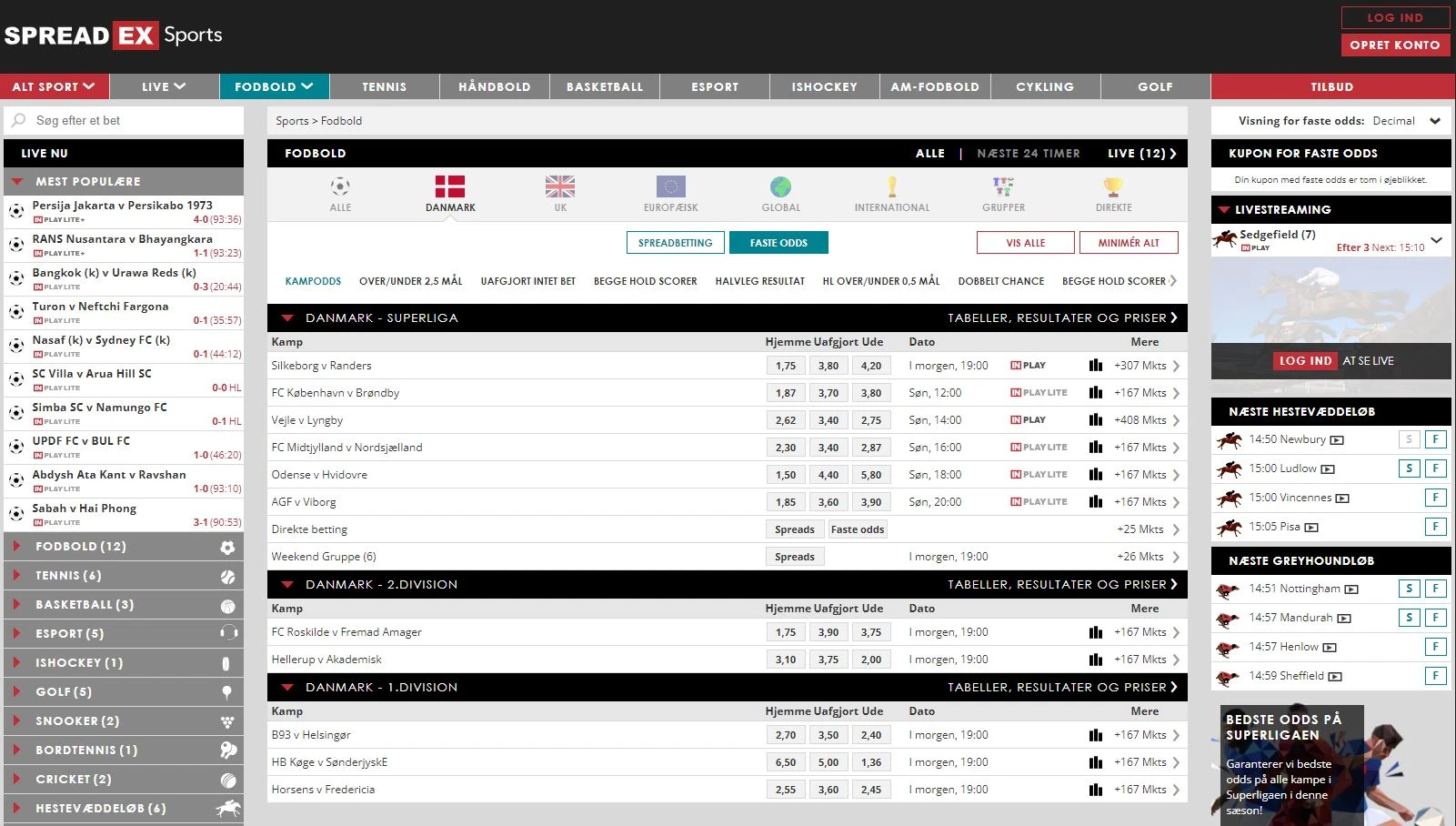Select the Direkte trophy filter

coord(1113,186)
